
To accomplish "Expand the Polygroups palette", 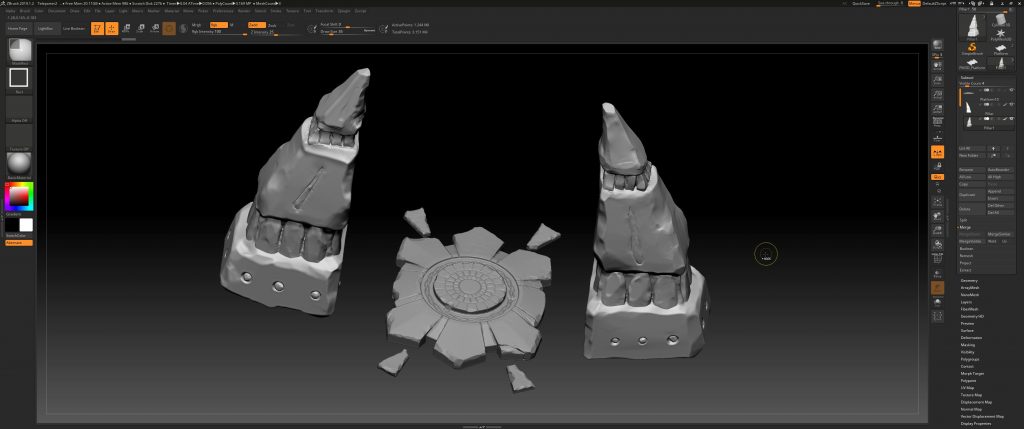I will pos(970,359).
